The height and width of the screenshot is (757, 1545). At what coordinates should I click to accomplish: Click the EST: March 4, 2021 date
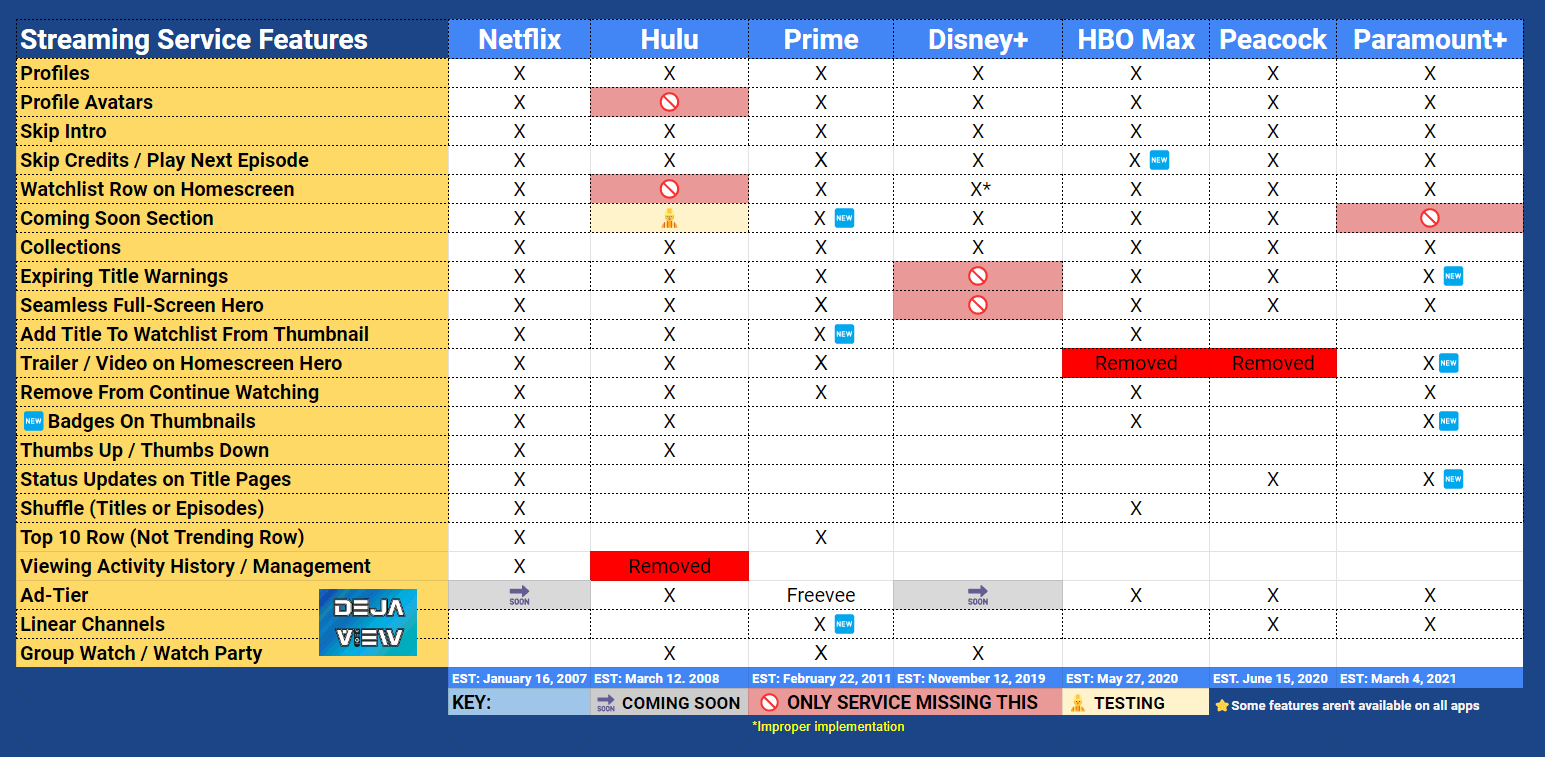1396,678
